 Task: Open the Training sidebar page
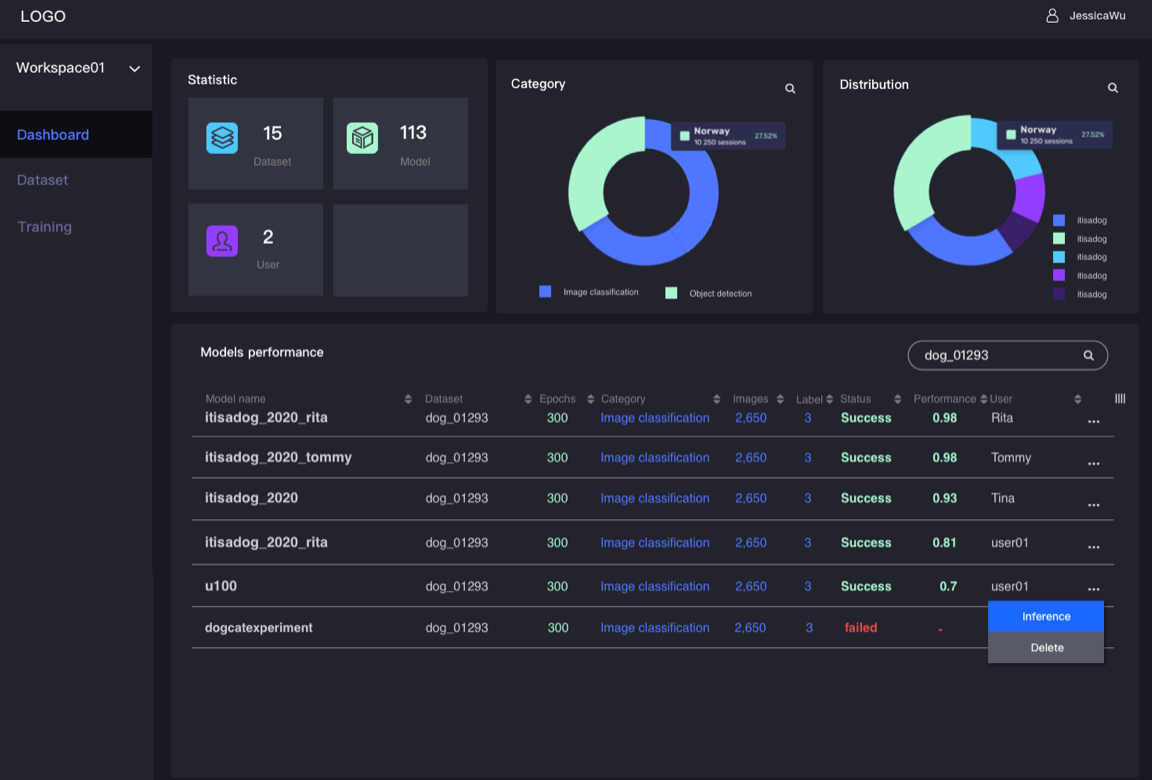(45, 227)
